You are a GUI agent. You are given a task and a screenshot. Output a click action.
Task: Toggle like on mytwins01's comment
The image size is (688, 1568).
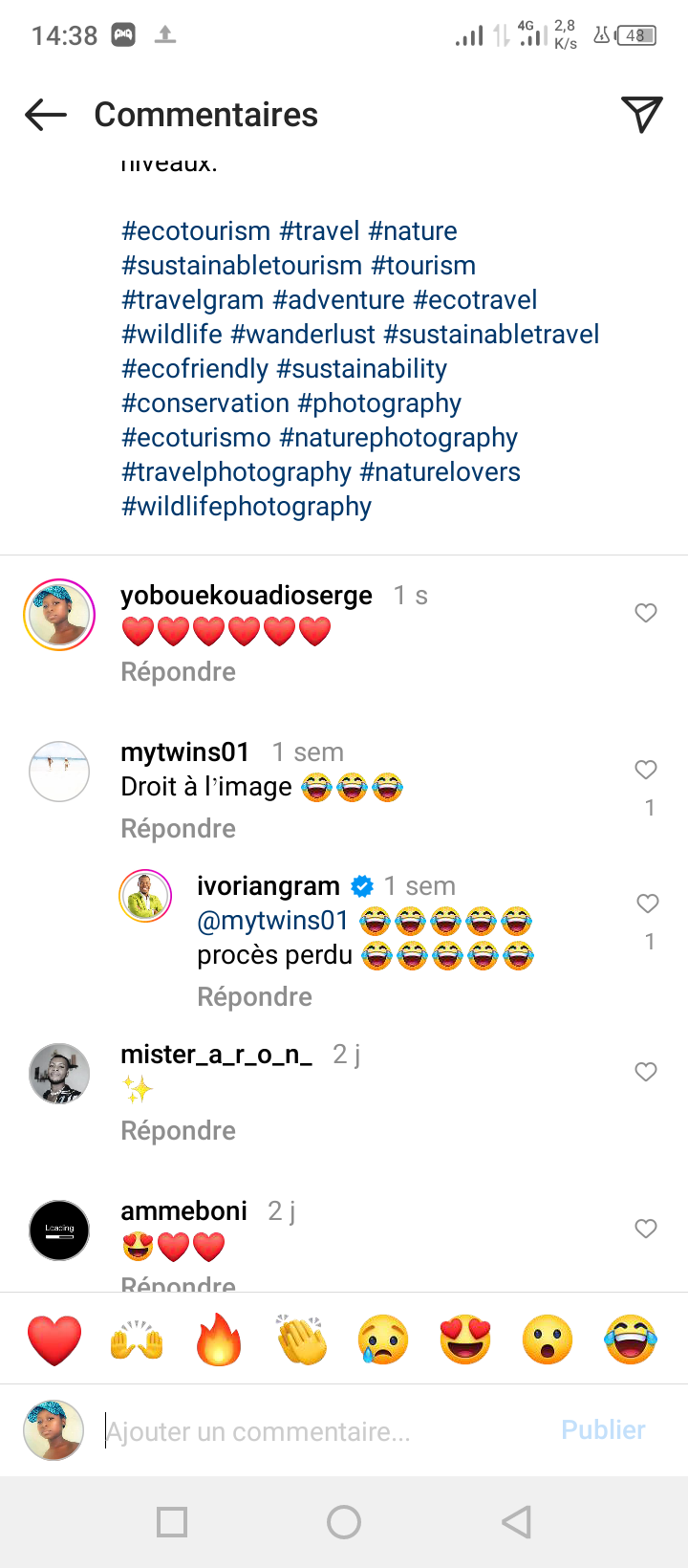pos(646,770)
